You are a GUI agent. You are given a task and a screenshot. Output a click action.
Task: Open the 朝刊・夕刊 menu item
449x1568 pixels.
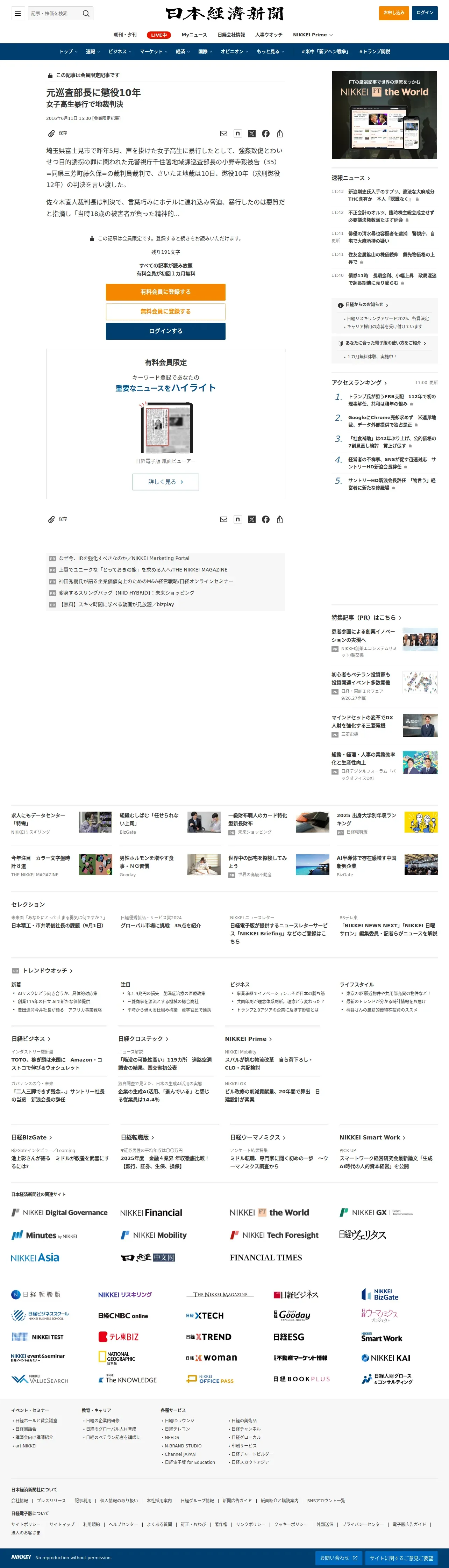click(125, 35)
